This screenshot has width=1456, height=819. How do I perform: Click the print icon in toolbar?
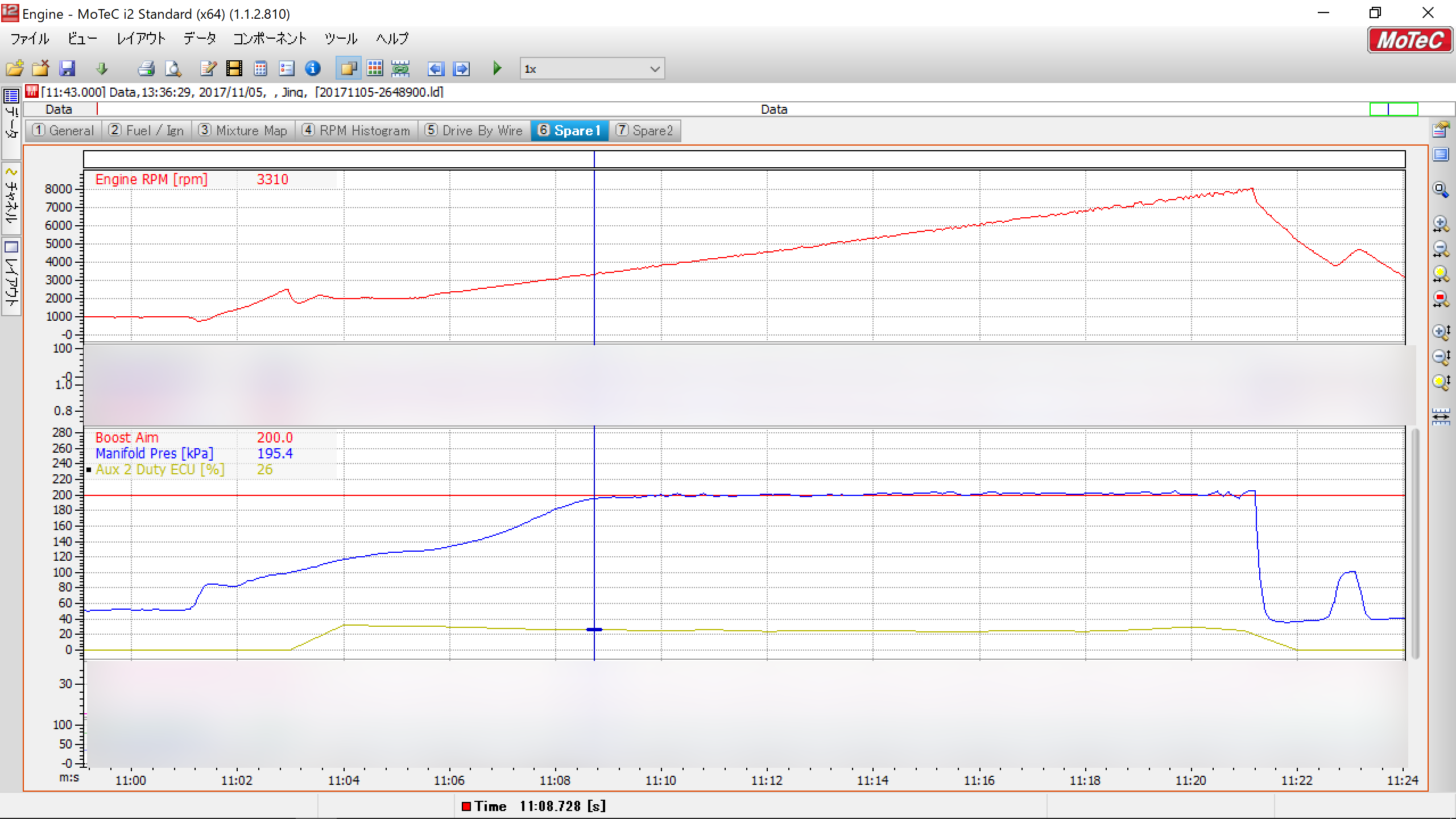point(146,69)
